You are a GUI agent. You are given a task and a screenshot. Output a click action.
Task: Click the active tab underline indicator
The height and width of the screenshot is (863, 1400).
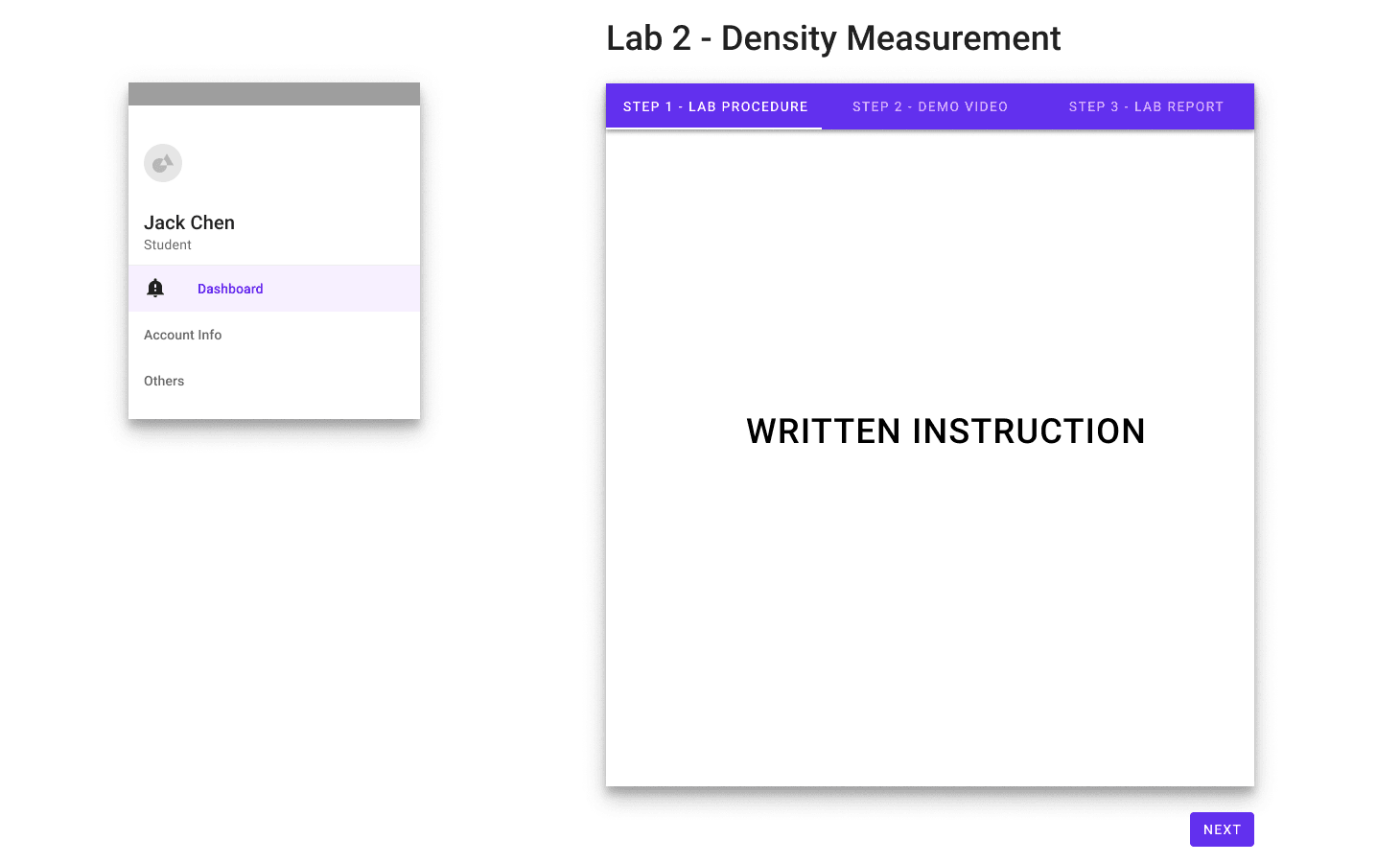click(x=713, y=127)
